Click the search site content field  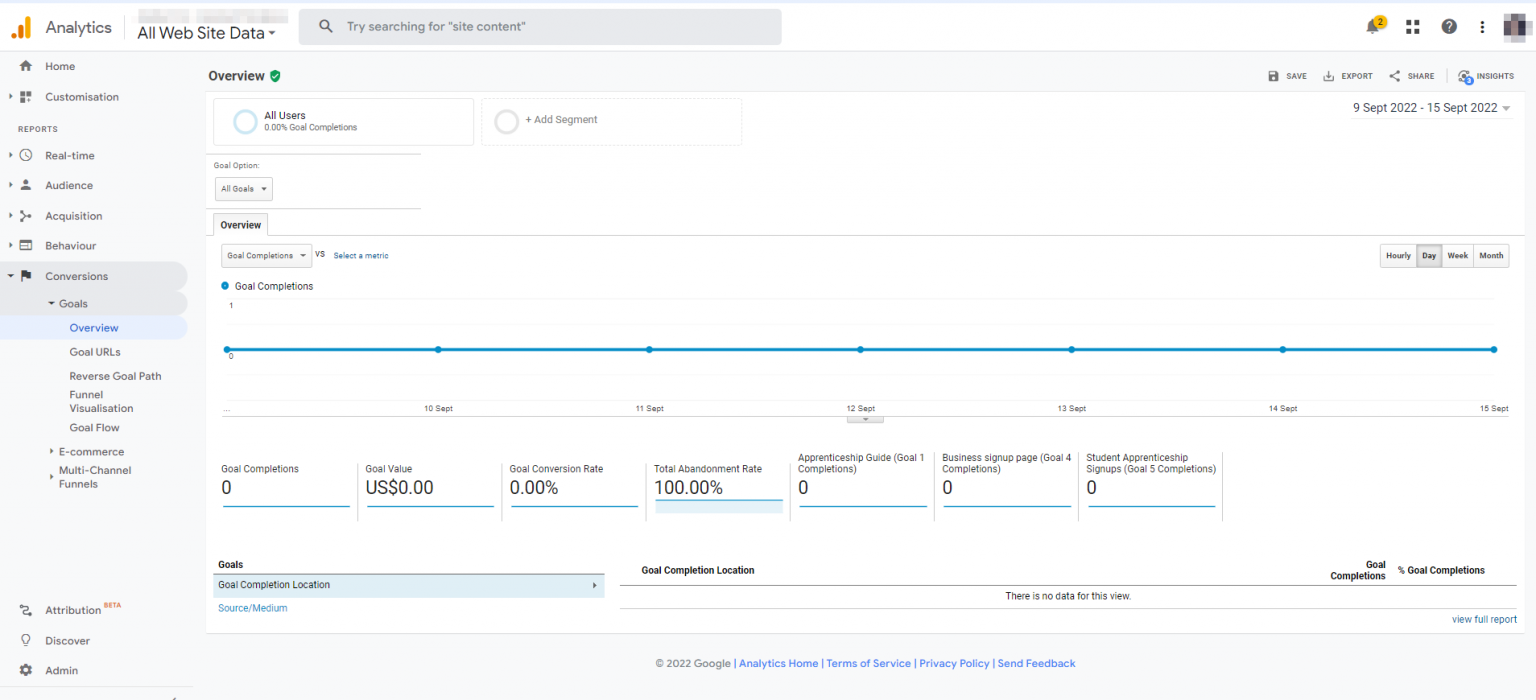pyautogui.click(x=540, y=26)
